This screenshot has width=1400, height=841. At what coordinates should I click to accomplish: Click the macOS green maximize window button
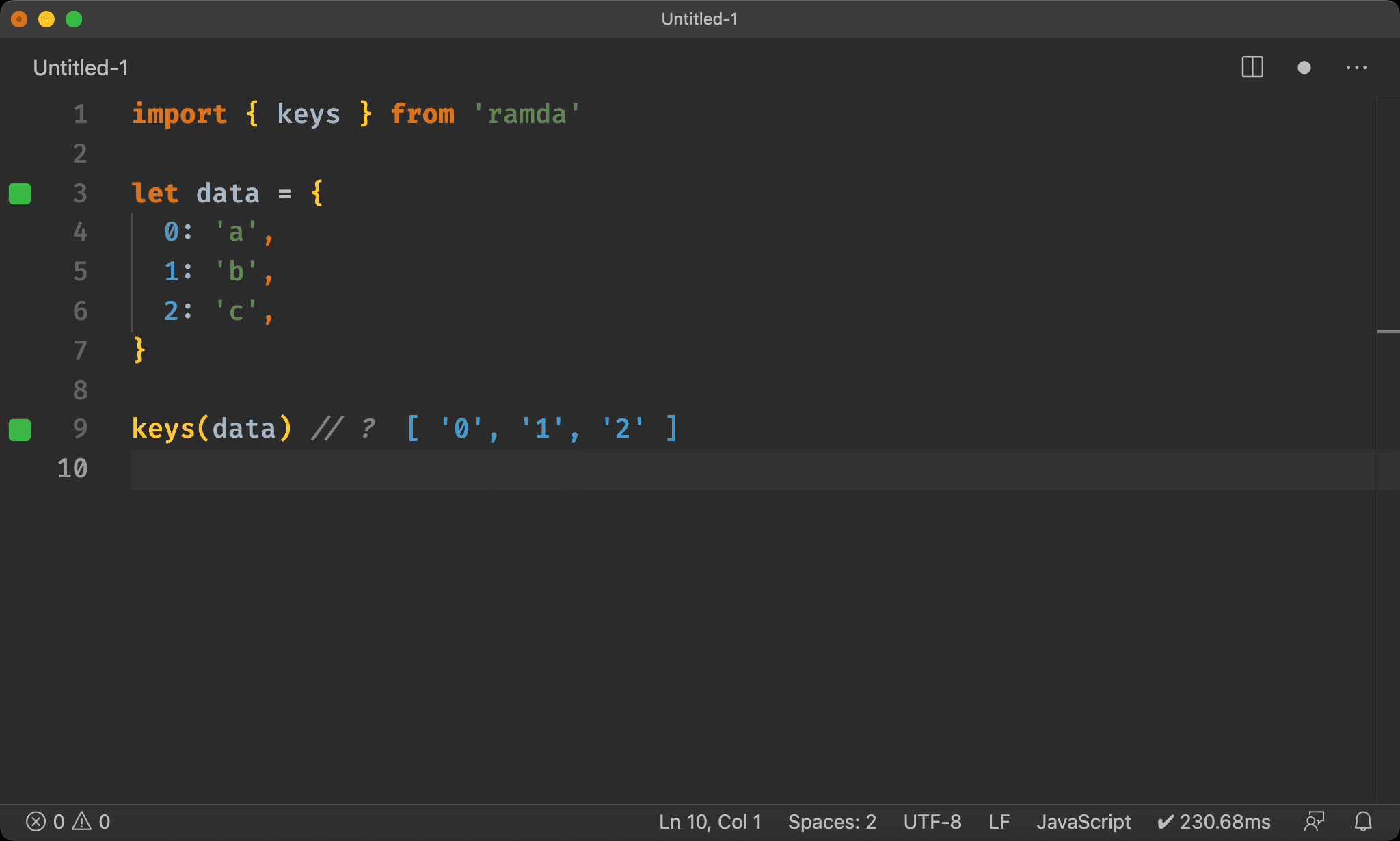click(x=74, y=19)
